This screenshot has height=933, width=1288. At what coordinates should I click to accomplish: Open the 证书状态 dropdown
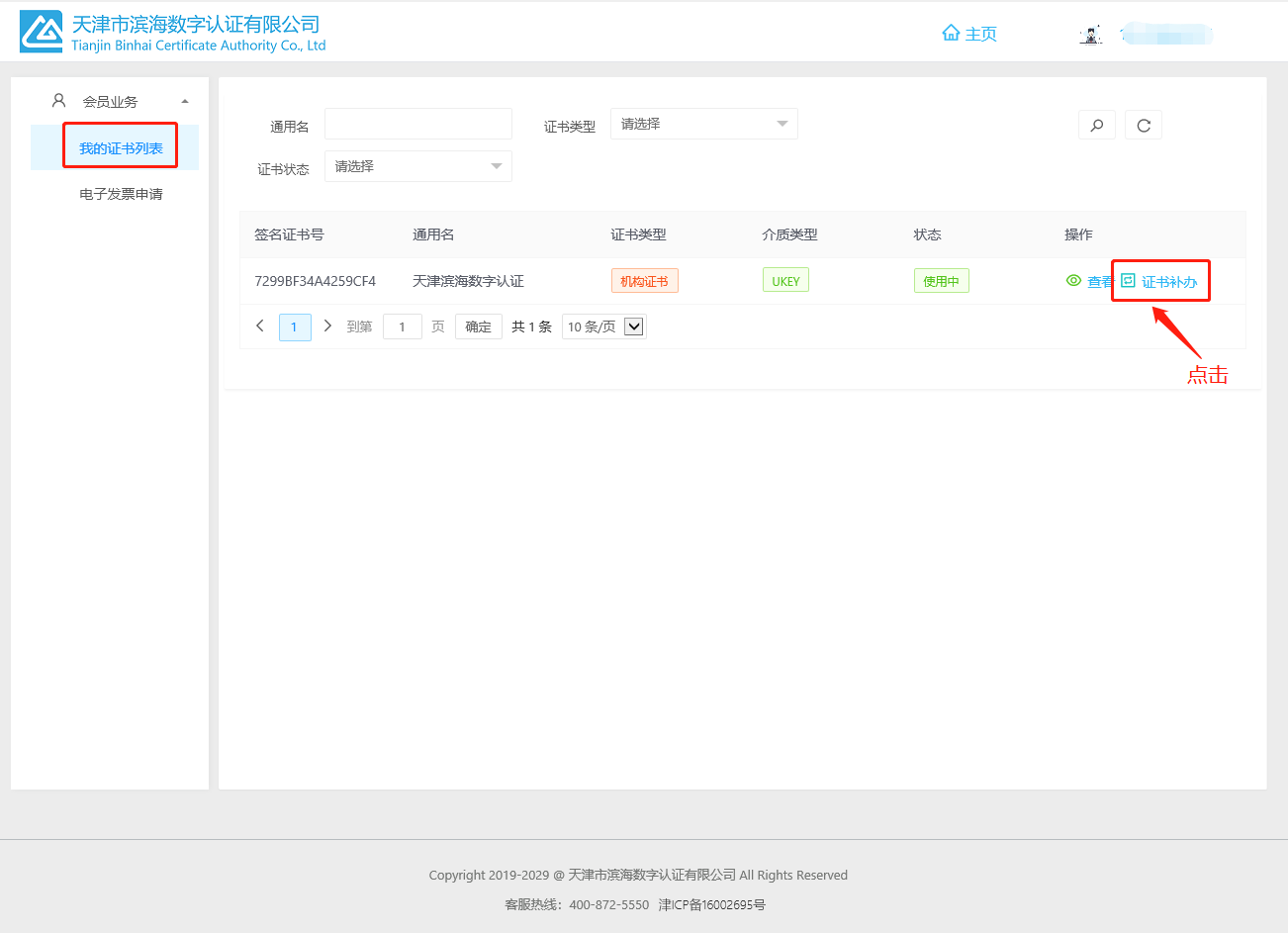(x=417, y=166)
